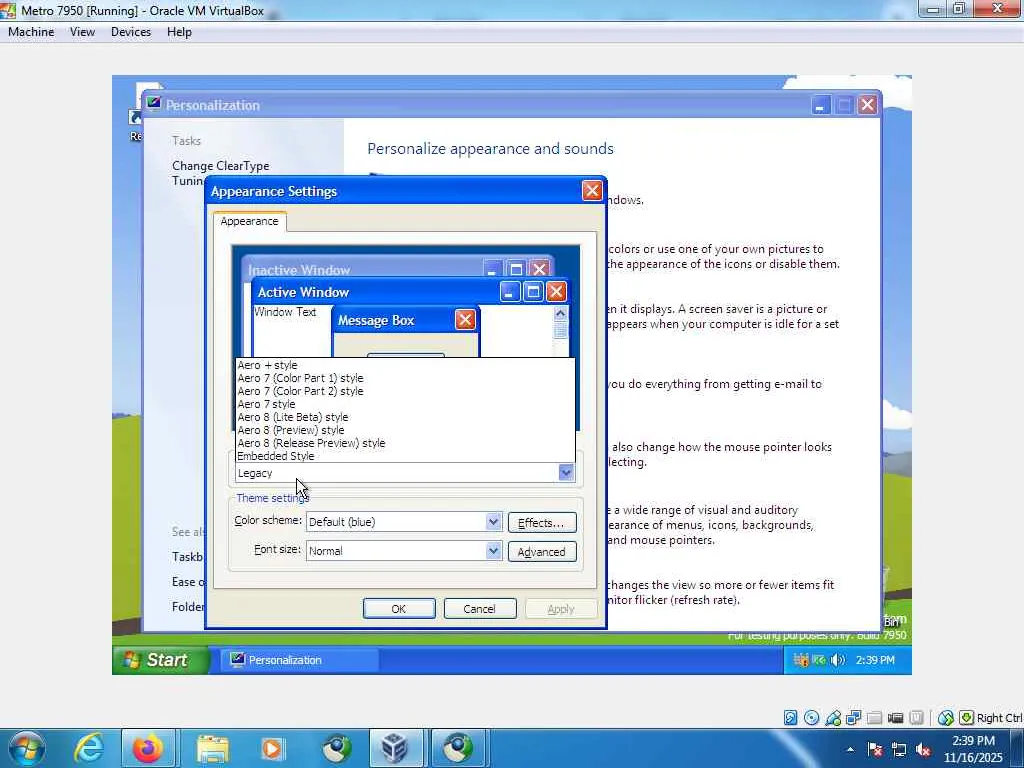The image size is (1024, 768).
Task: Select the VirtualBox cube taskbar icon
Action: click(x=395, y=748)
